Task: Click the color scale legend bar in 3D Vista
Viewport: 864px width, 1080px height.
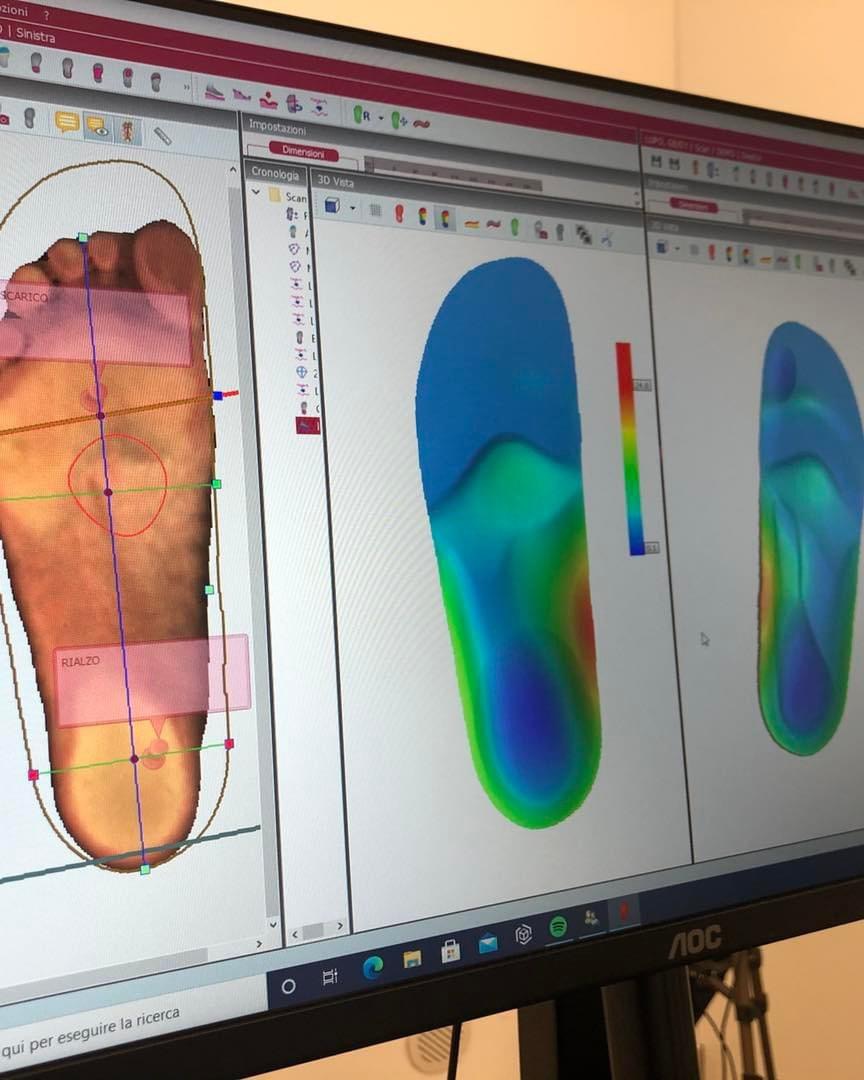Action: (x=631, y=448)
